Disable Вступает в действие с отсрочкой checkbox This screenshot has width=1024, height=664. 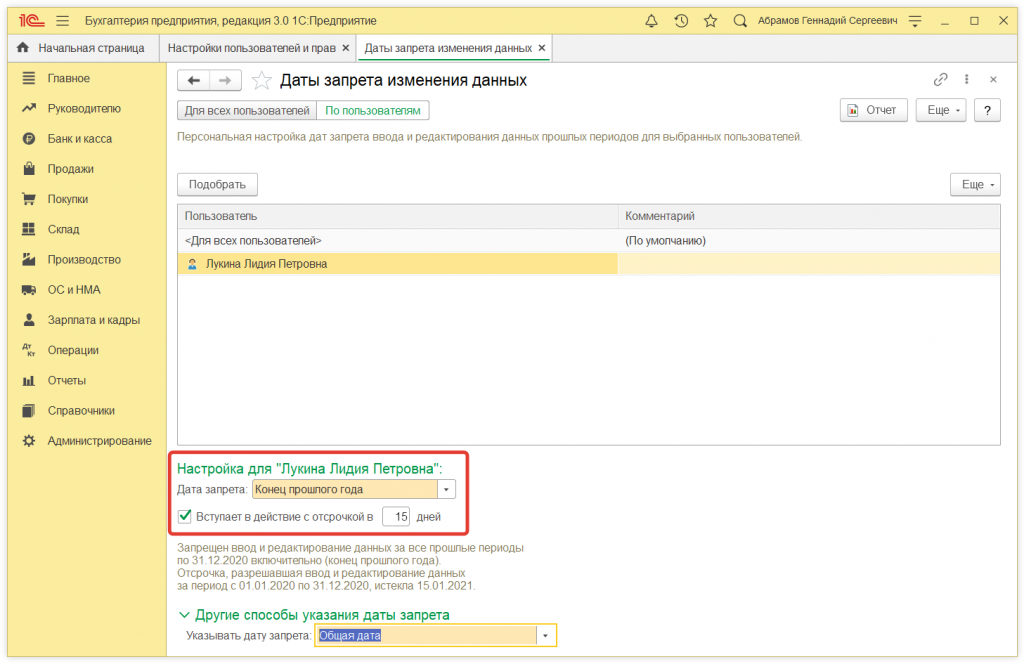(186, 516)
